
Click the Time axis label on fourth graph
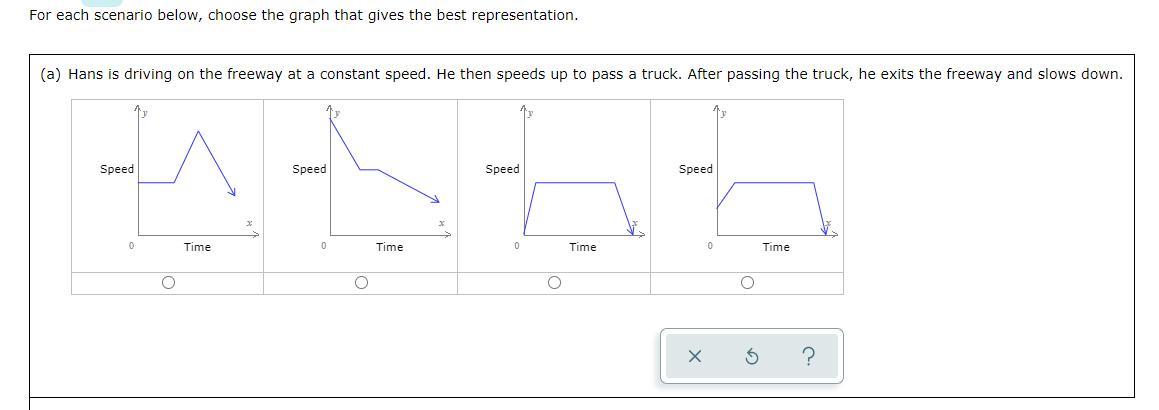776,247
